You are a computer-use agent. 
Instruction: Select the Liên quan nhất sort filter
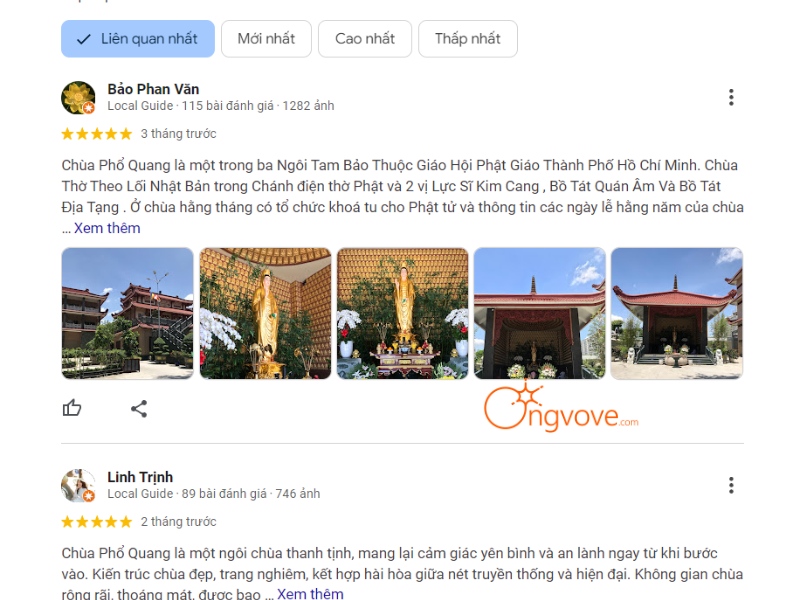pyautogui.click(x=138, y=39)
